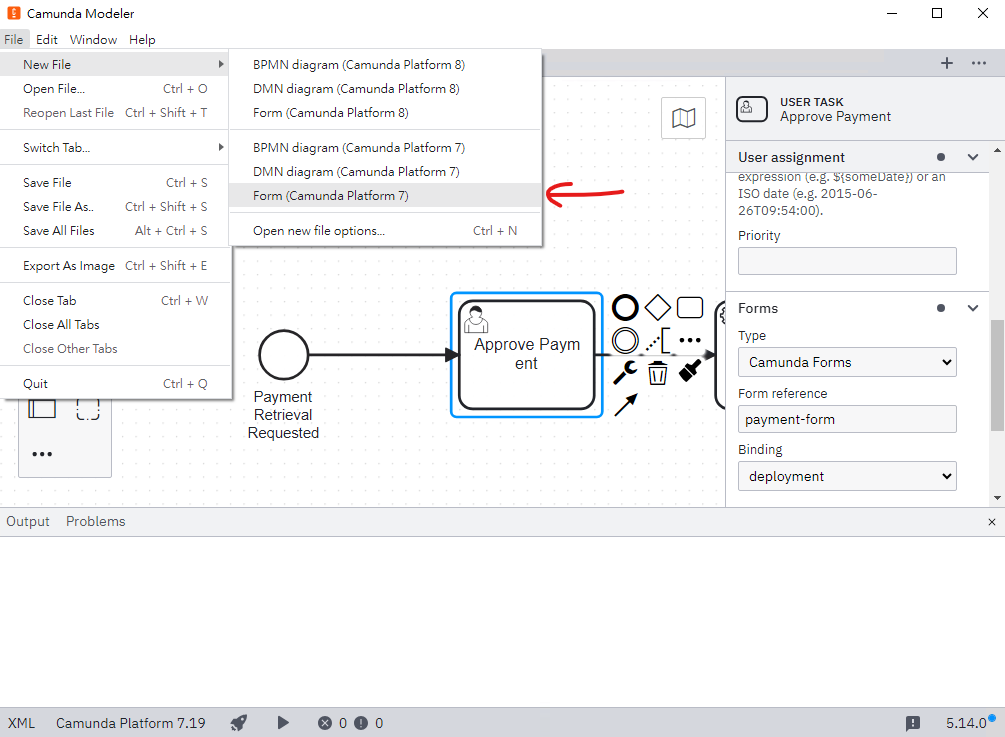Expand Switch Tab submenu
Image resolution: width=1005 pixels, height=737 pixels.
pos(115,147)
